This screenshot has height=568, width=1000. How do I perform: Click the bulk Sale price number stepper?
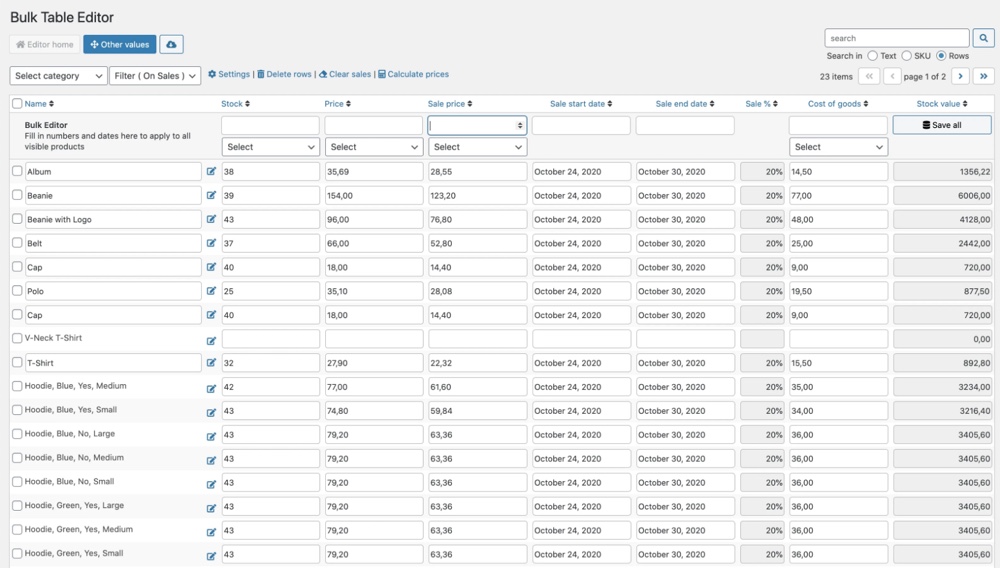tap(520, 125)
